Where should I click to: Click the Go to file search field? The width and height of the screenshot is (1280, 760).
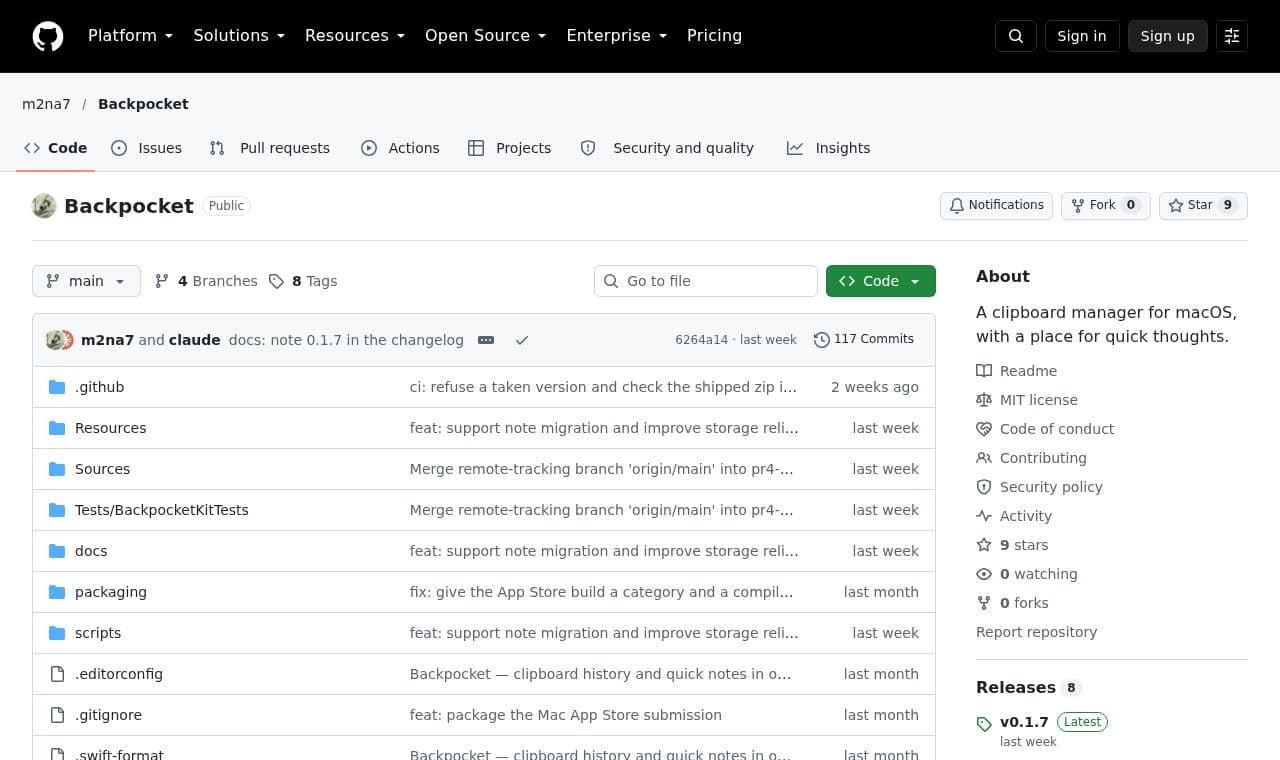(706, 281)
